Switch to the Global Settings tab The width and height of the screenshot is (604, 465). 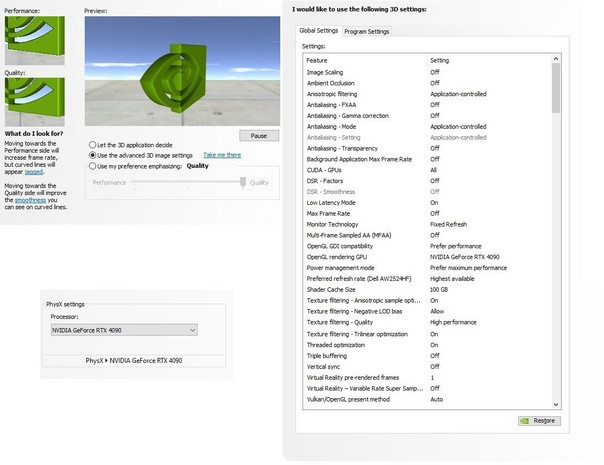pos(319,30)
